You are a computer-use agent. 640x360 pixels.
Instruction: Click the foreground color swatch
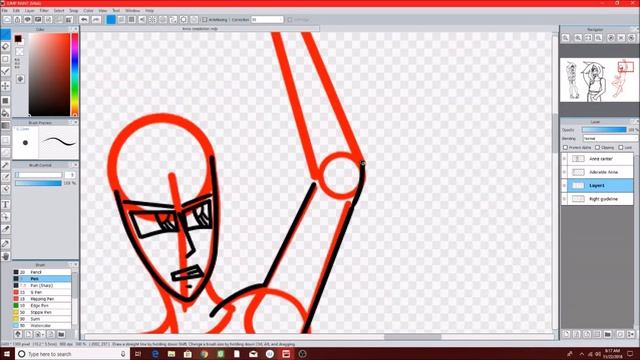pos(18,39)
